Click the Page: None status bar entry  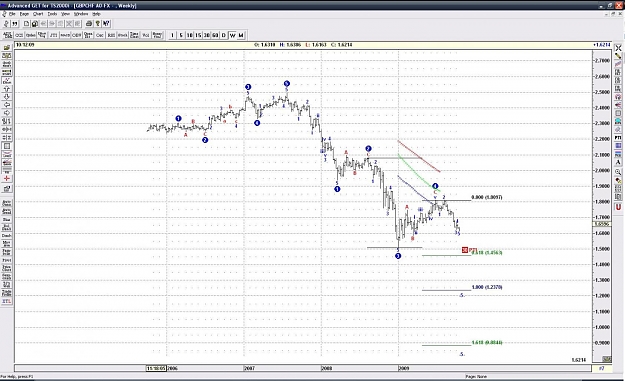tap(476, 376)
